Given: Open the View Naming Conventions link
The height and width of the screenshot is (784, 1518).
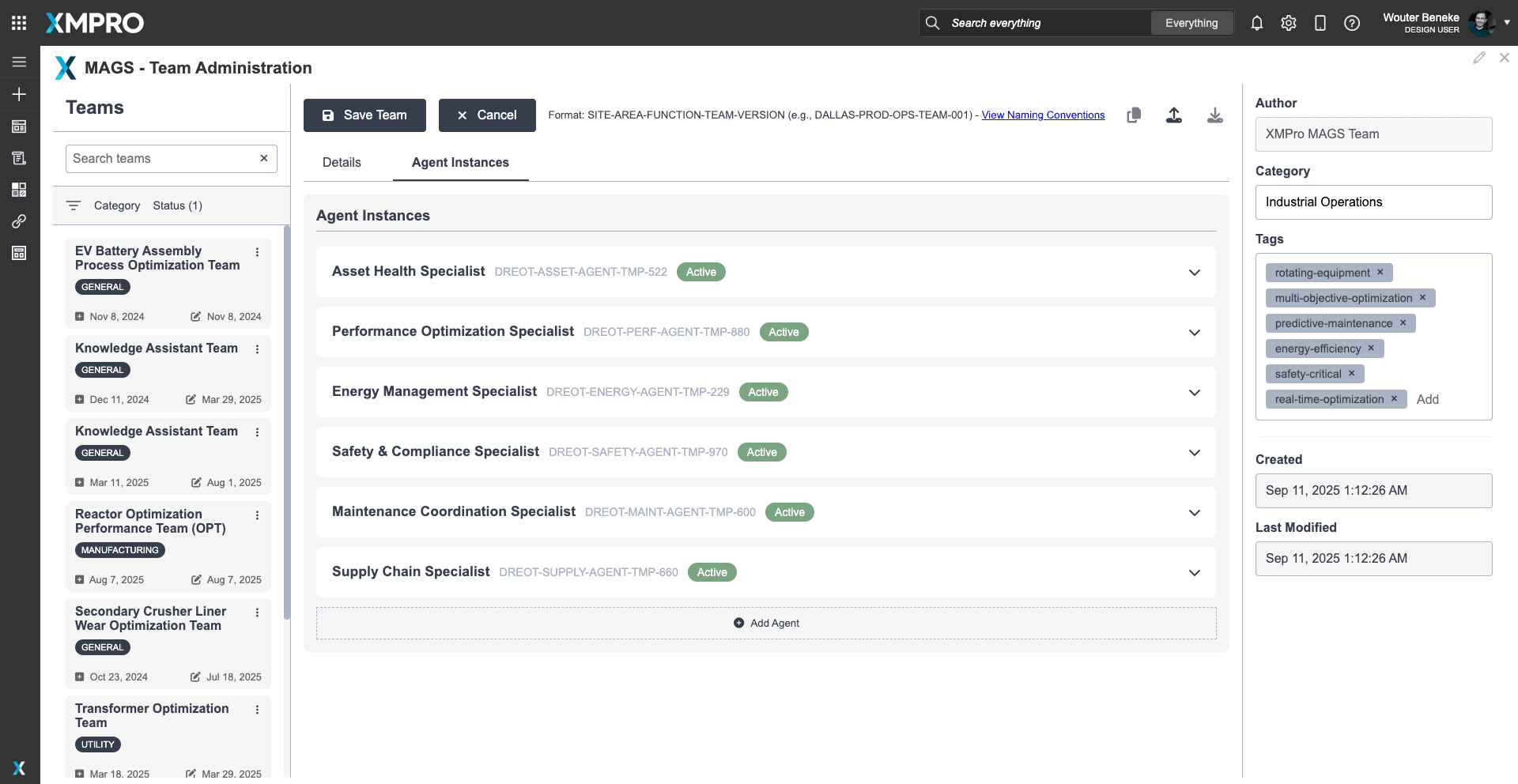Looking at the screenshot, I should click(x=1042, y=115).
